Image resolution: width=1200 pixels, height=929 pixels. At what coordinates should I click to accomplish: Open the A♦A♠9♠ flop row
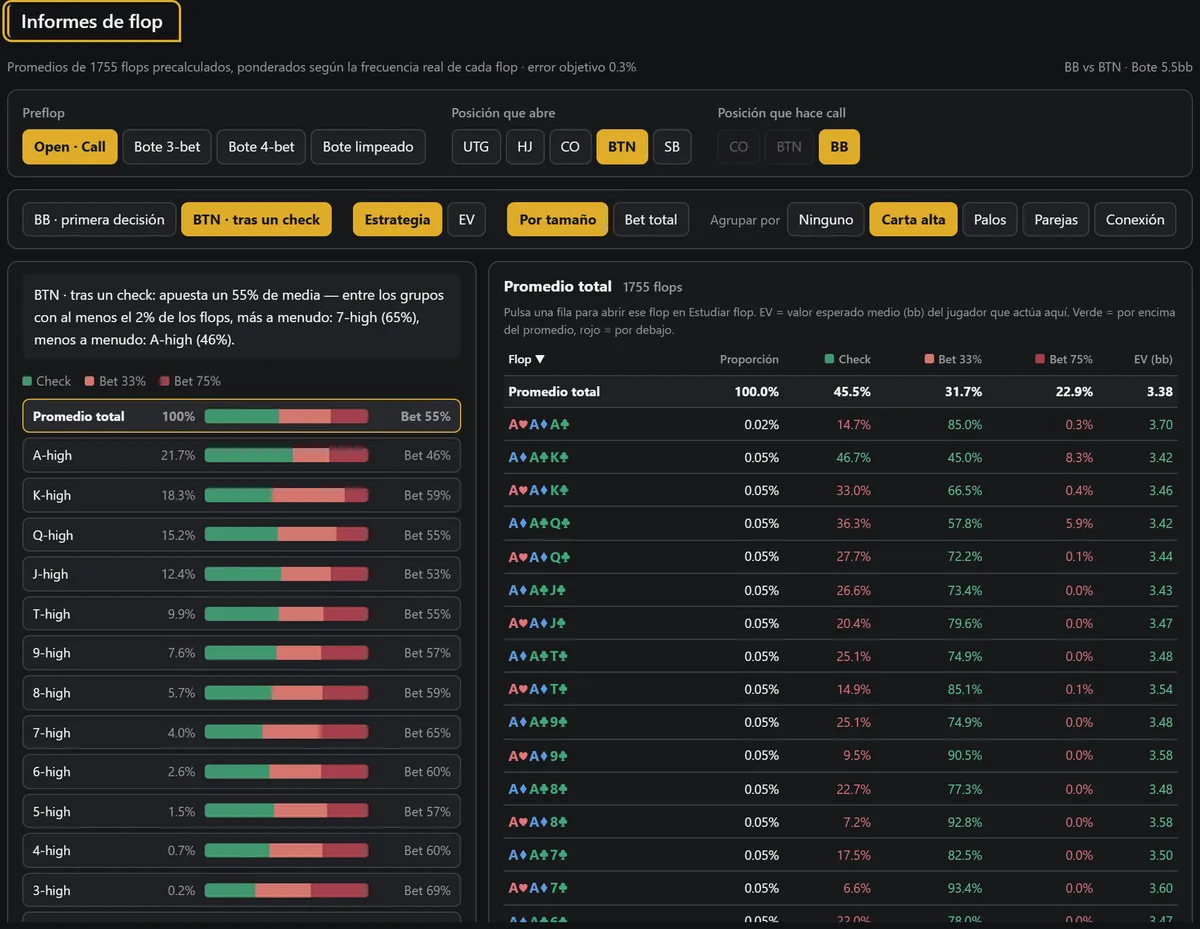tap(840, 722)
